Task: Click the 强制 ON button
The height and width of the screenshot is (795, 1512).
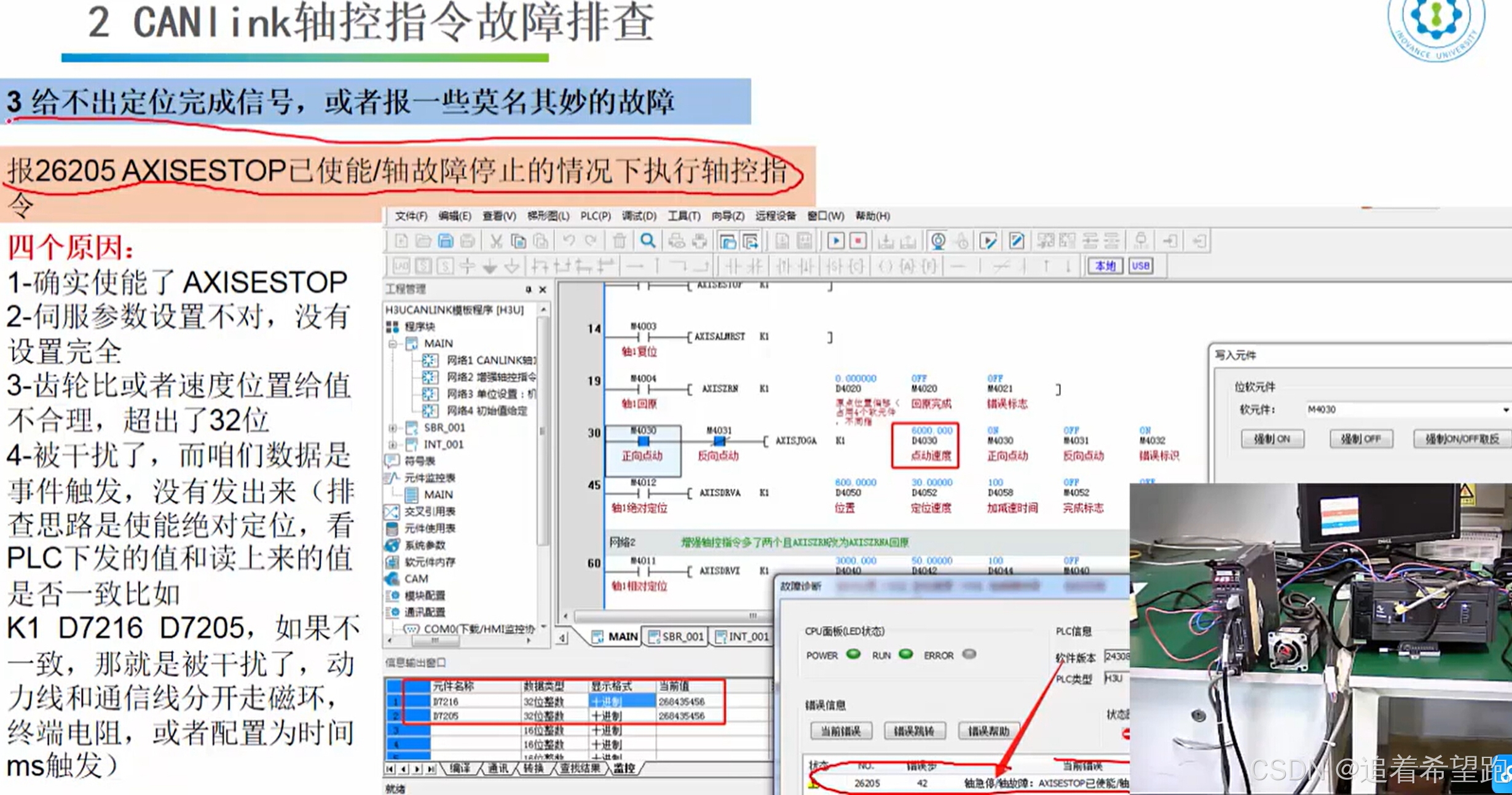Action: click(1272, 439)
